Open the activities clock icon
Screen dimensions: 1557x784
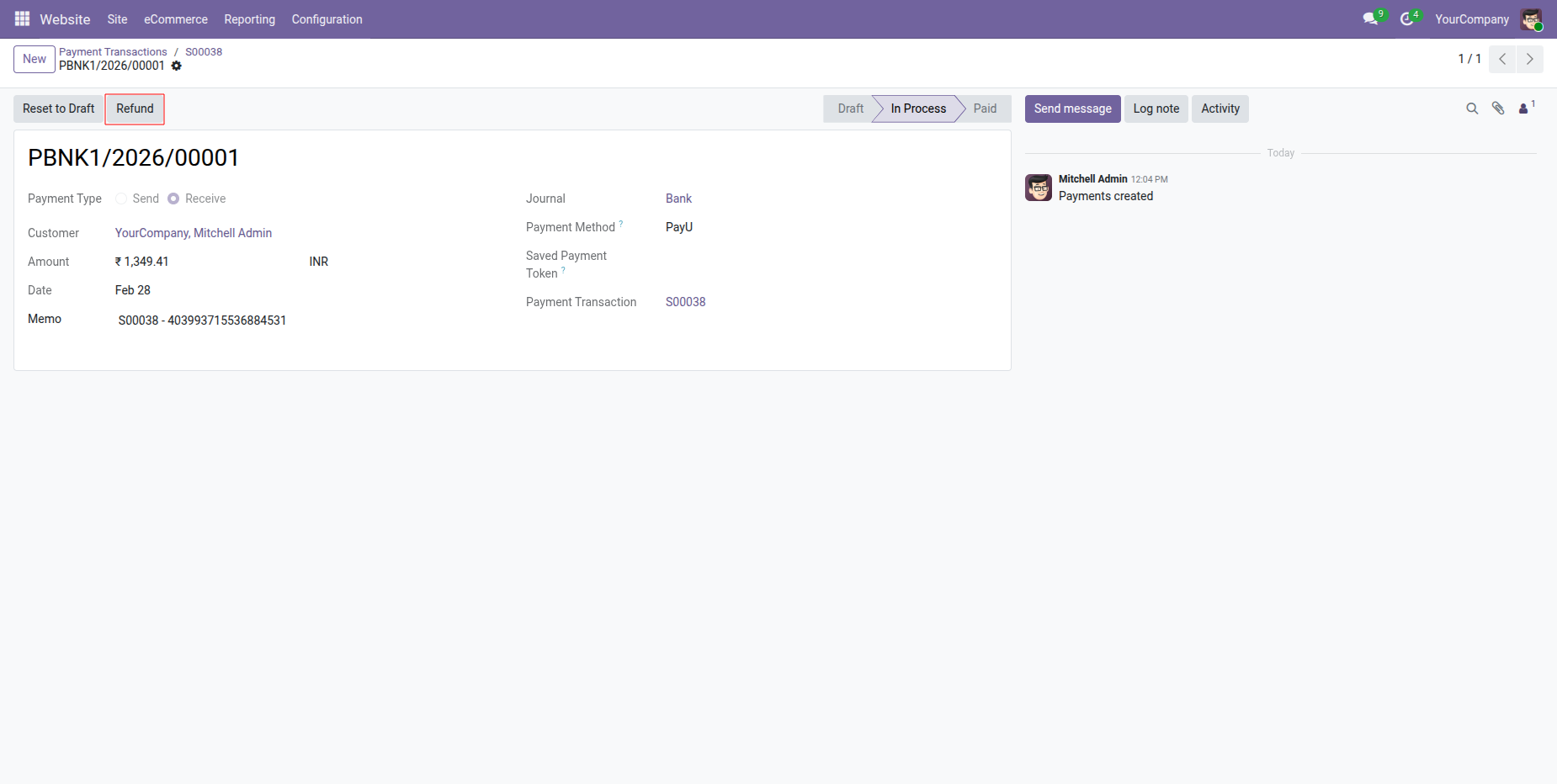coord(1407,19)
